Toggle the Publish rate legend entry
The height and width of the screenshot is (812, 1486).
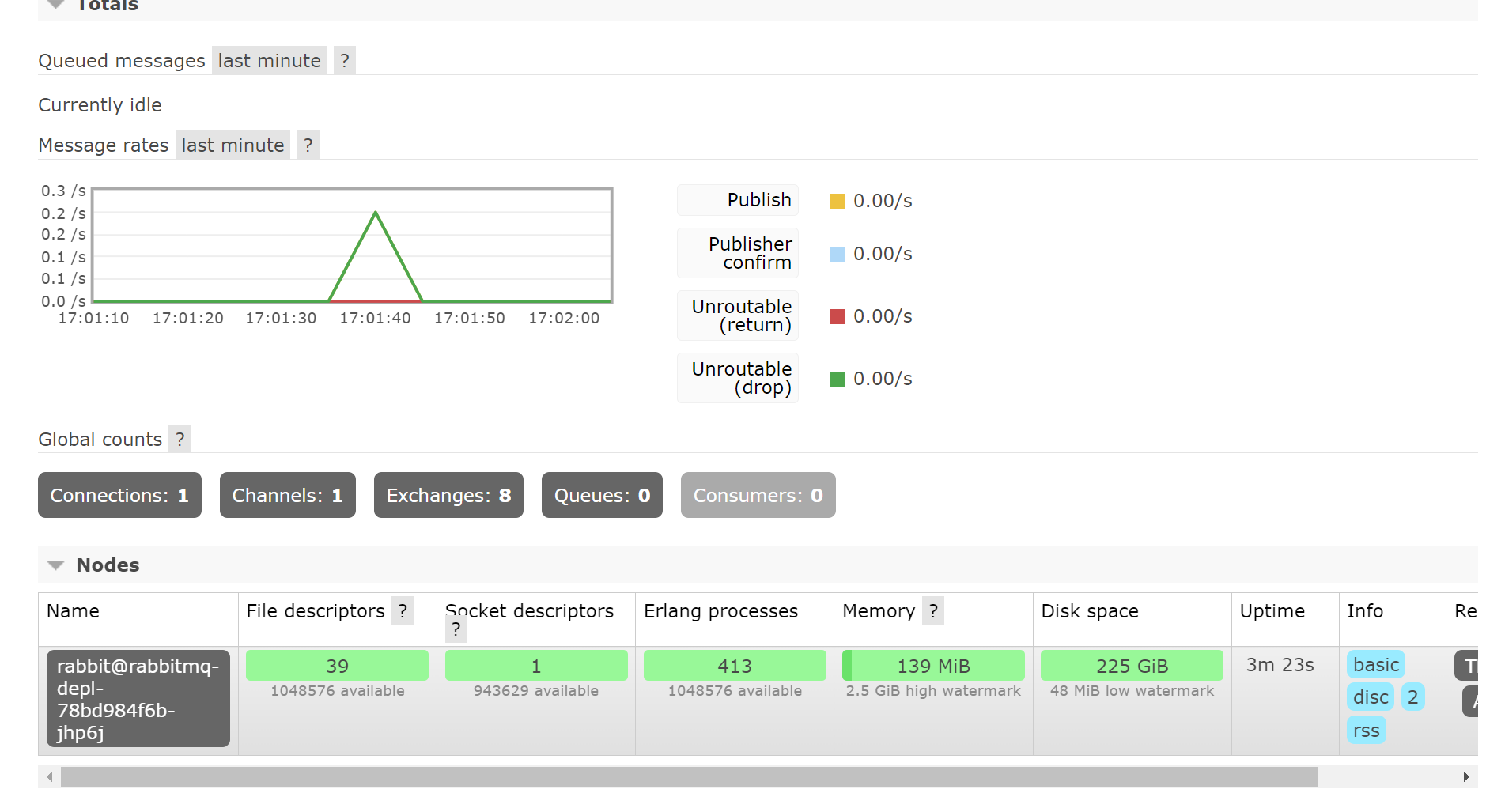click(x=738, y=200)
